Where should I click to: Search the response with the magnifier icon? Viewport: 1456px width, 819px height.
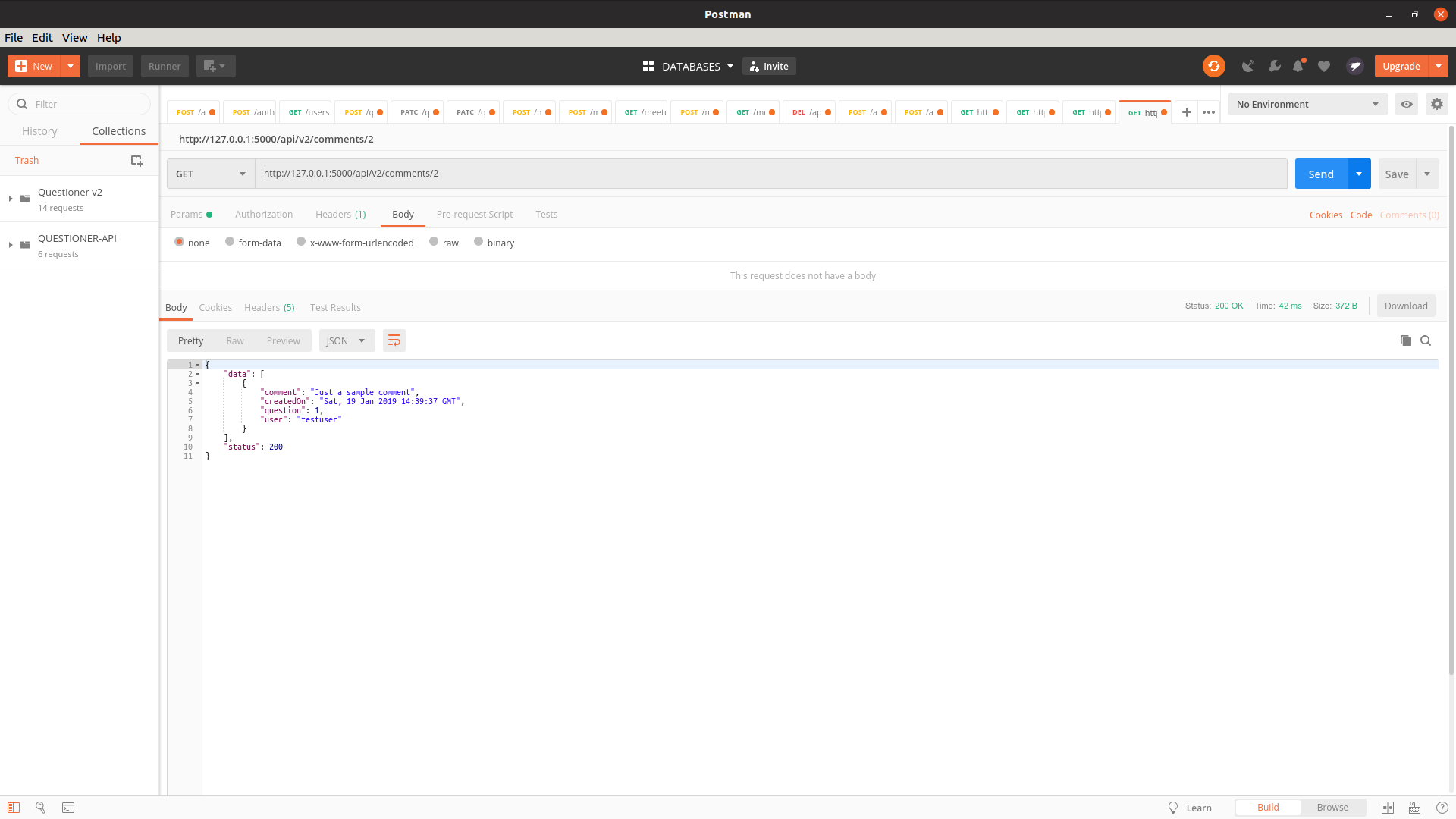point(1426,340)
